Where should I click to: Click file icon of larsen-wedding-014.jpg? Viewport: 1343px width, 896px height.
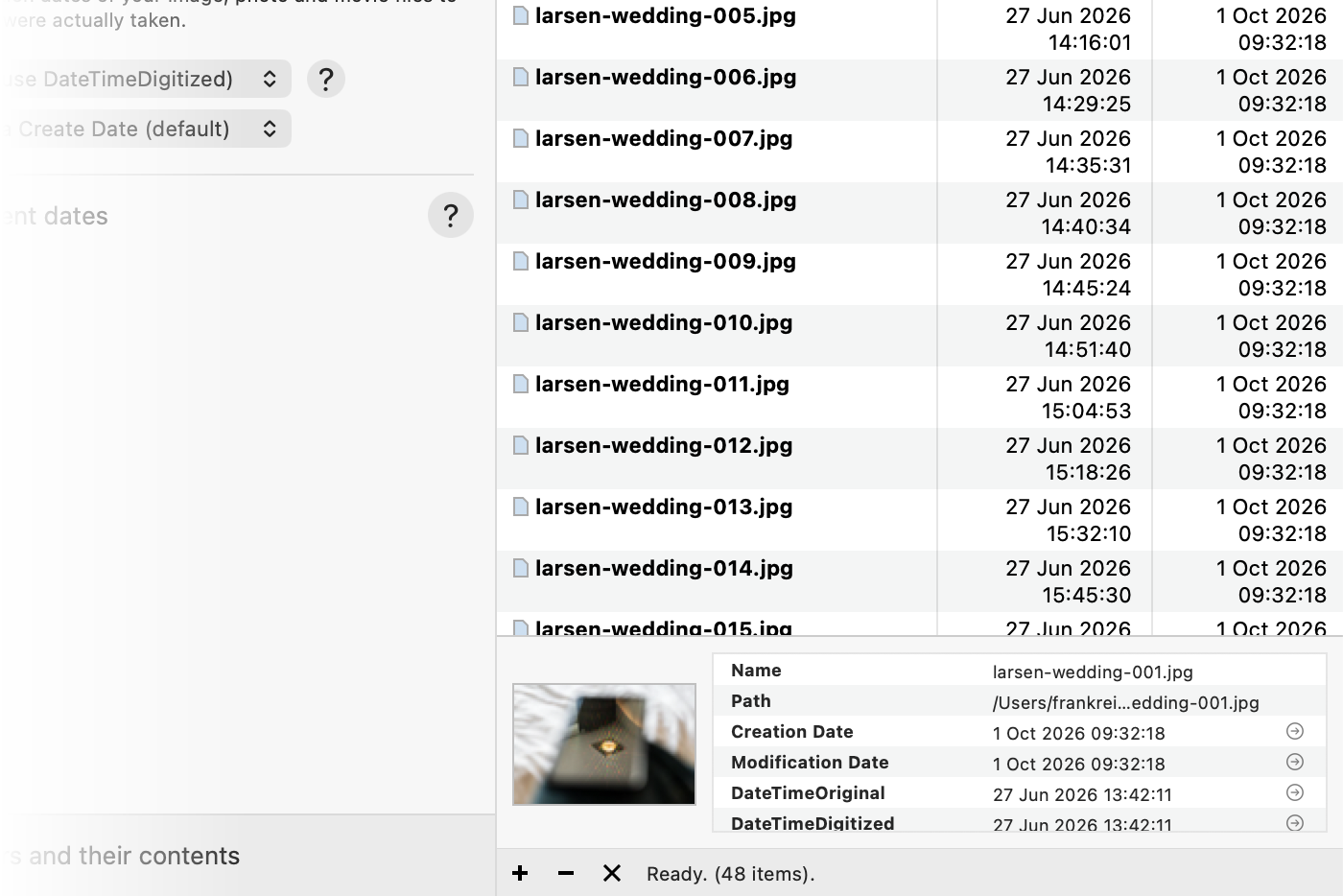click(521, 568)
